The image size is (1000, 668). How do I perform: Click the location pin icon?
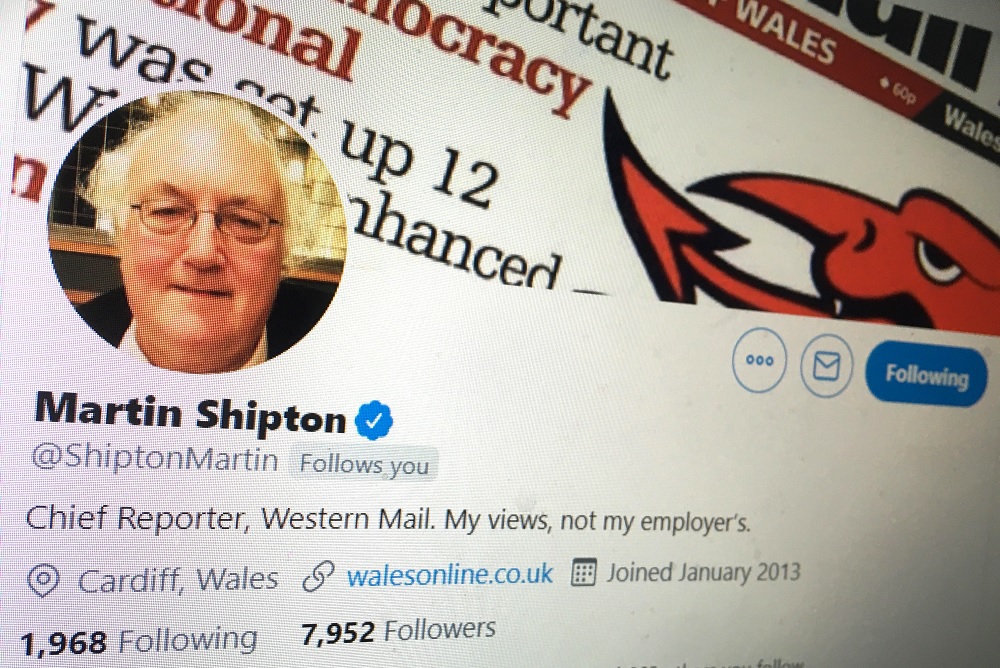pyautogui.click(x=43, y=581)
